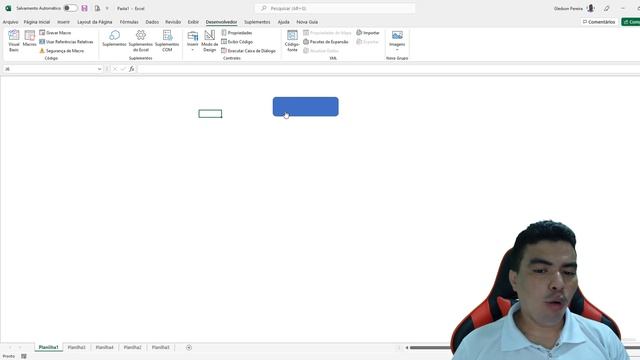This screenshot has width=640, height=360.
Task: Open Layout da Página tab
Action: (95, 22)
